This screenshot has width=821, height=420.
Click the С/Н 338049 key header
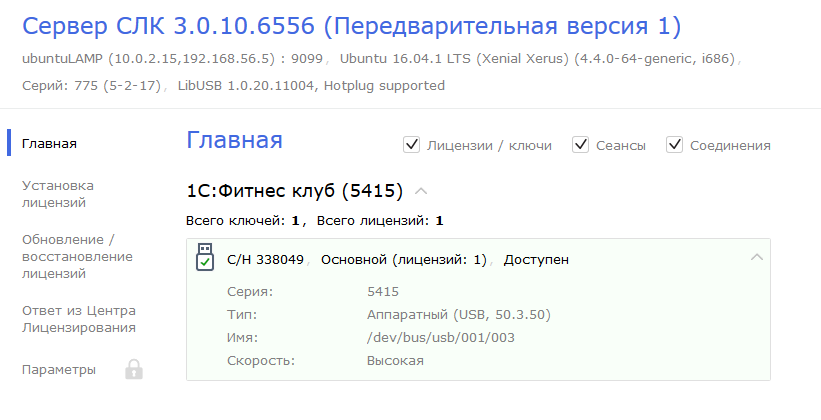[x=266, y=260]
